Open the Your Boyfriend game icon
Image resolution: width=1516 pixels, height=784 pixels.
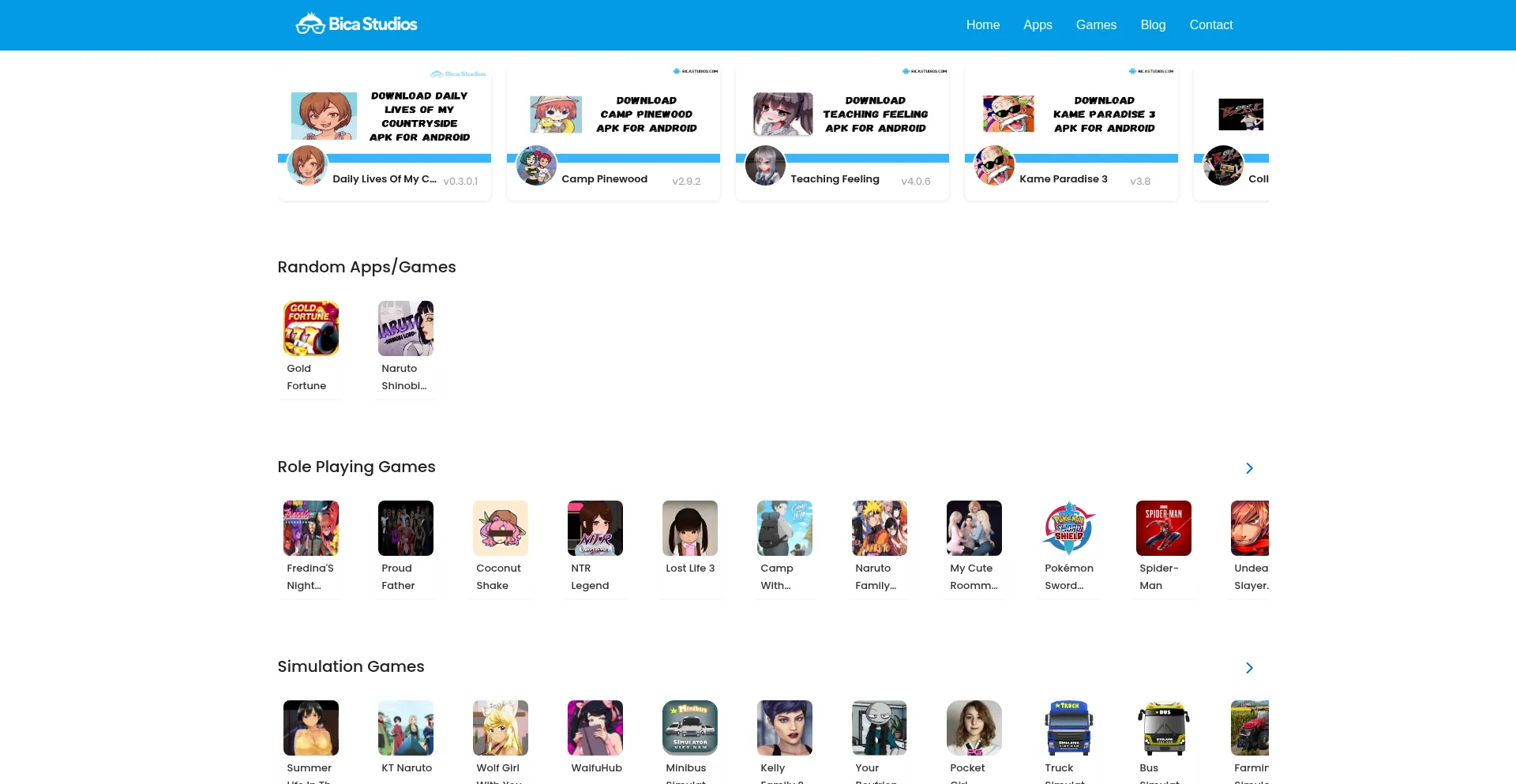point(880,728)
